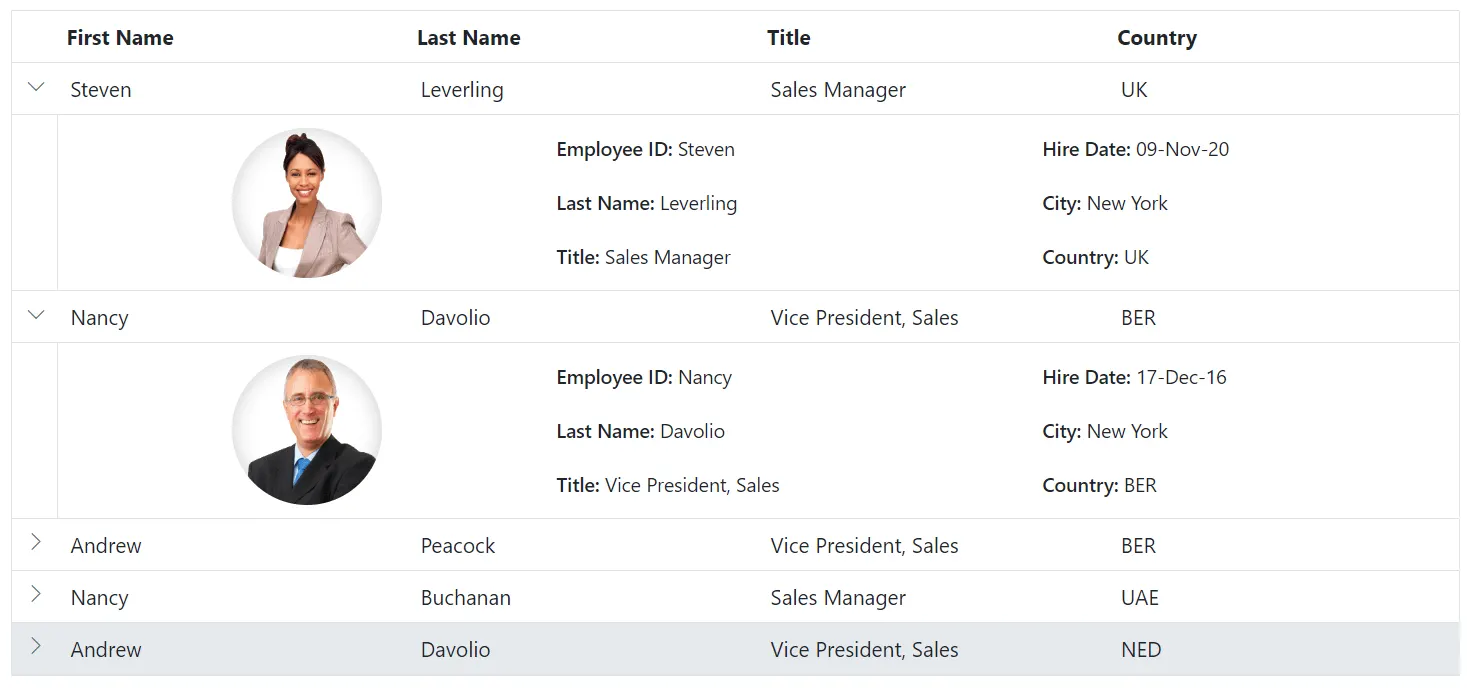Image resolution: width=1467 pixels, height=688 pixels.
Task: Collapse the Steven Leverling detail row
Action: click(36, 88)
